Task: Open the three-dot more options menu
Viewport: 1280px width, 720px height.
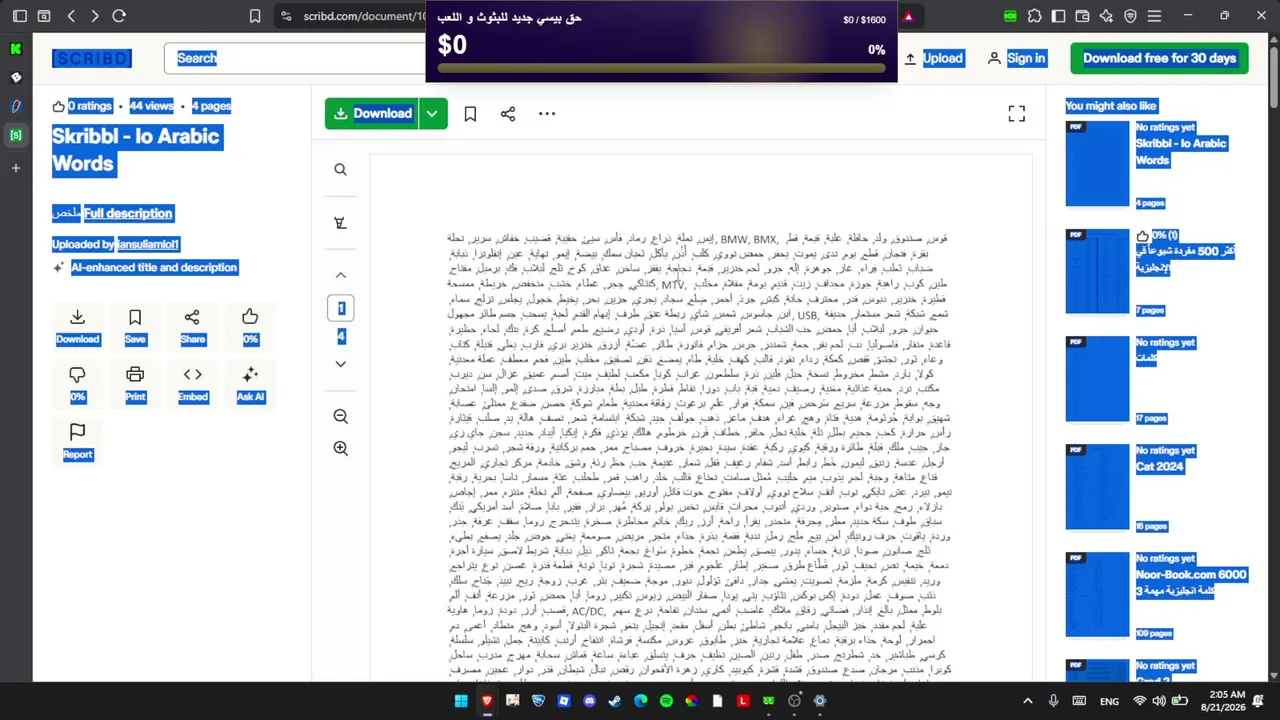Action: click(547, 114)
